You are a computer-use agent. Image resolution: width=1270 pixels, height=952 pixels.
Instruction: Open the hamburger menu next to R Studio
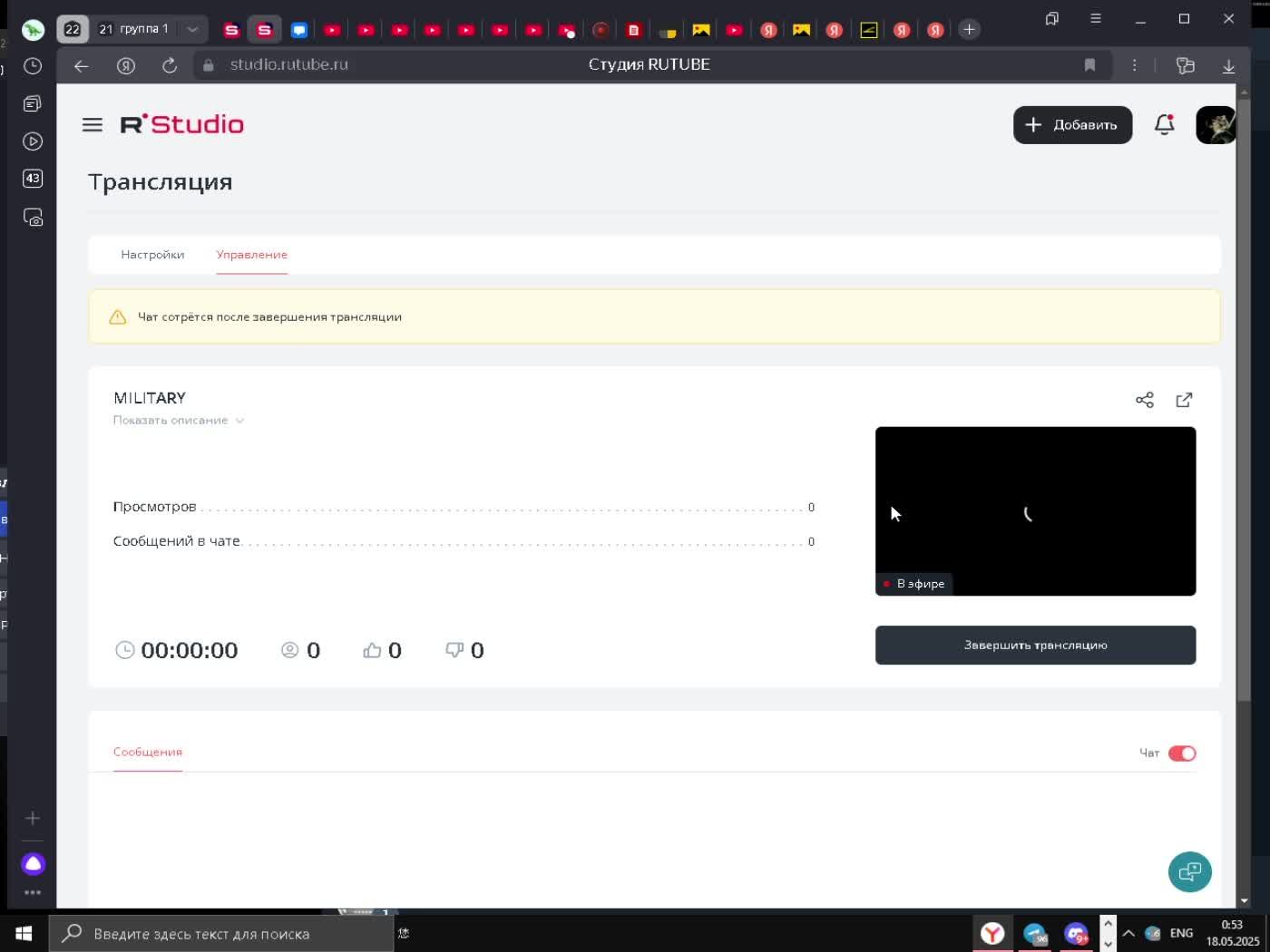coord(93,125)
